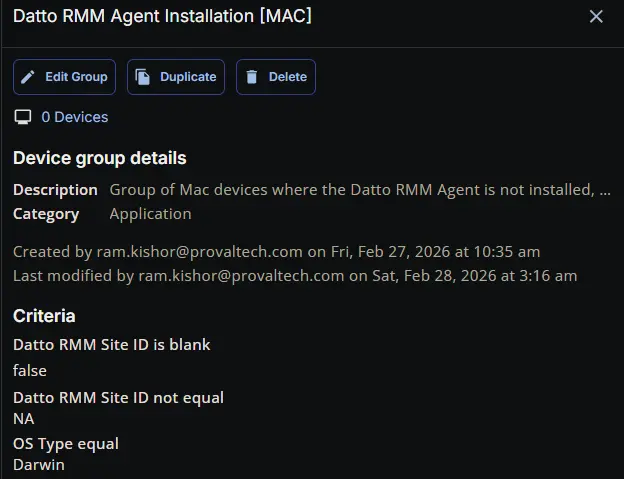624x479 pixels.
Task: Select the Datto RMM Site ID is blank criterion
Action: [111, 344]
